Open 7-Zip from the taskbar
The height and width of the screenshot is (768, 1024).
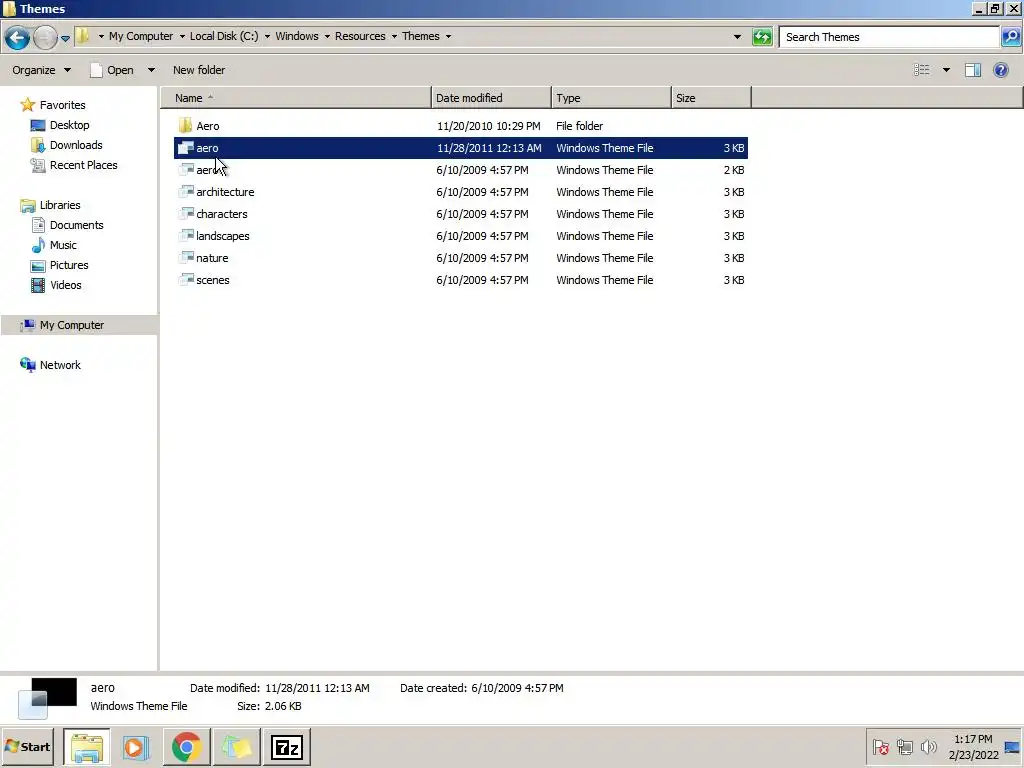point(287,747)
